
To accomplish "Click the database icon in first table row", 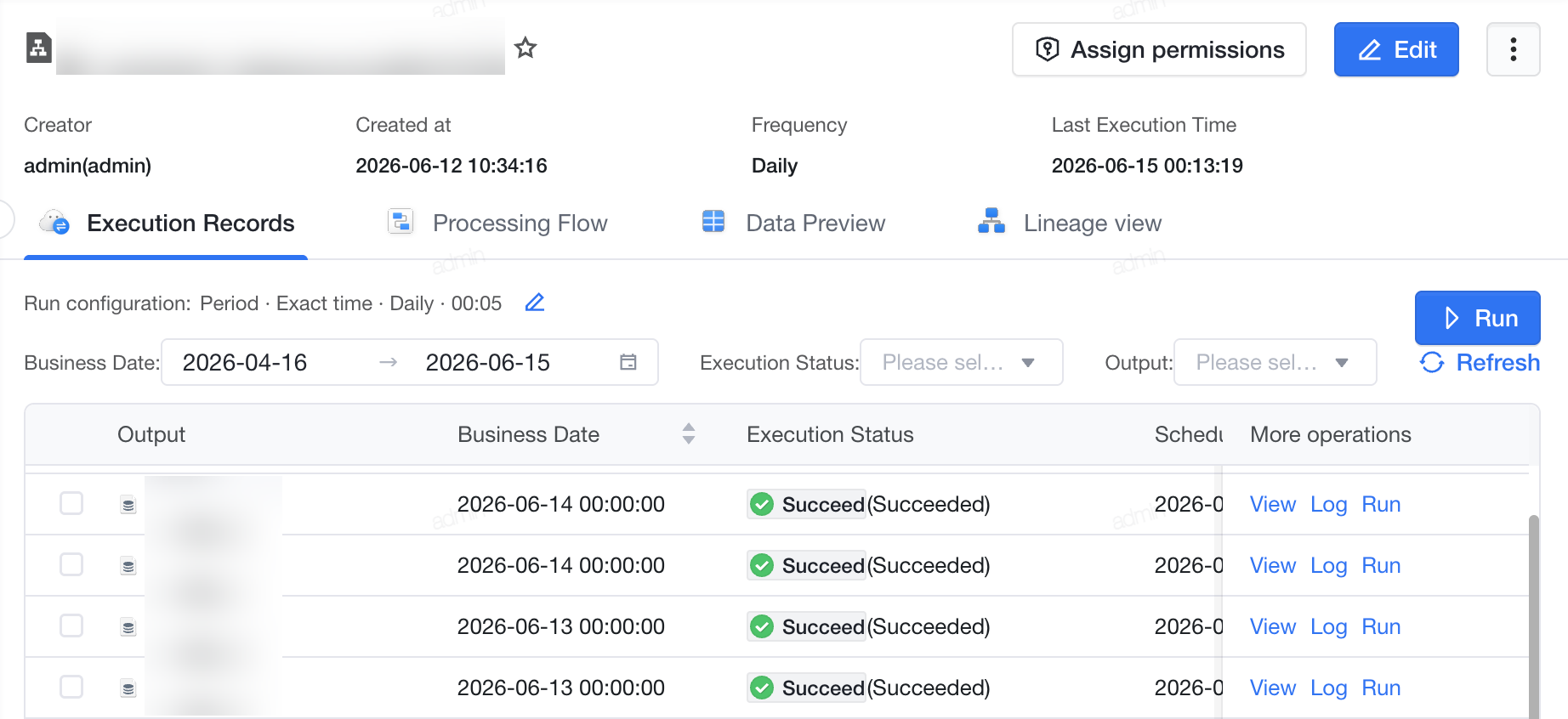I will 128,505.
